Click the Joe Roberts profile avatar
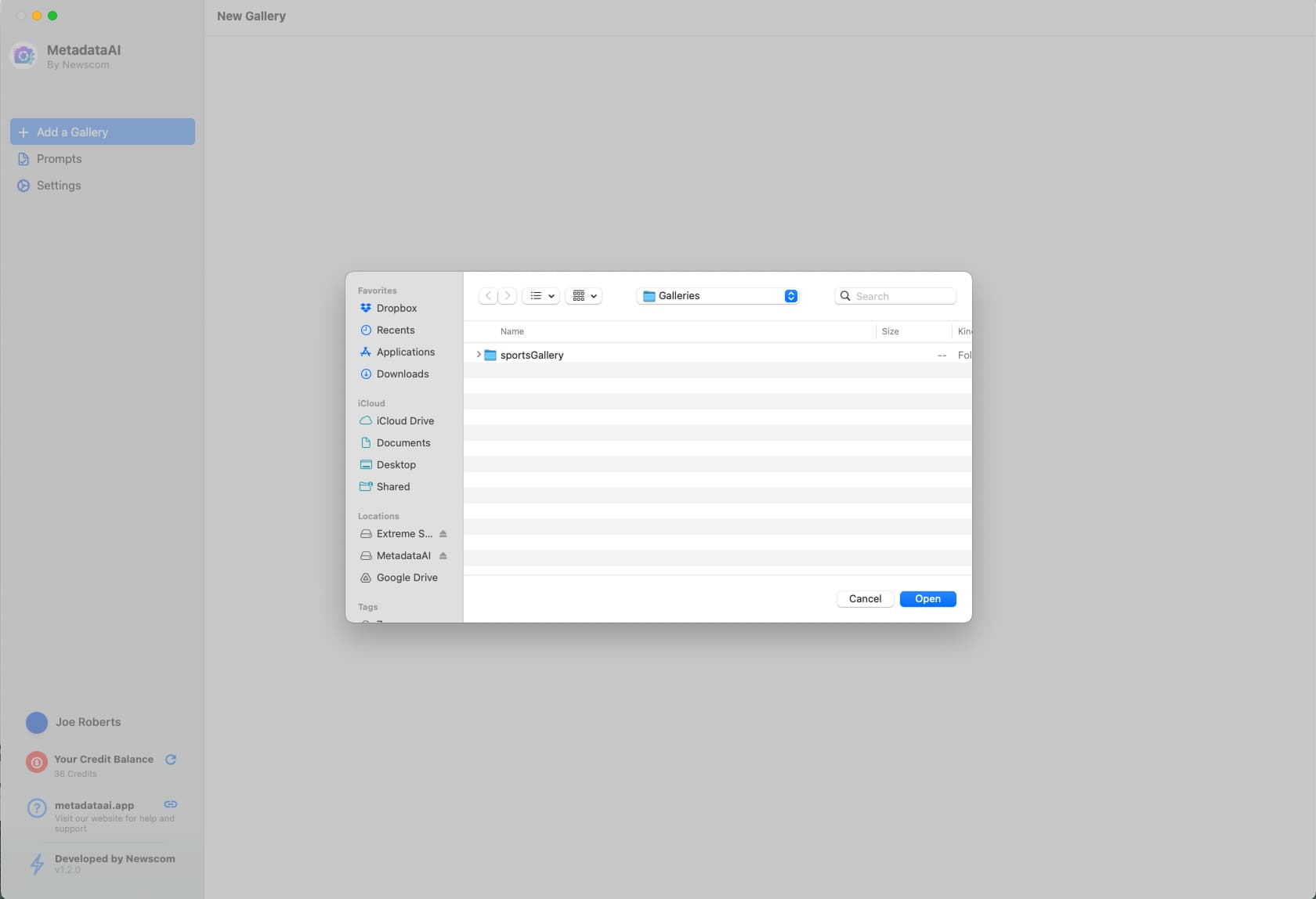Viewport: 1316px width, 899px height. coord(37,723)
